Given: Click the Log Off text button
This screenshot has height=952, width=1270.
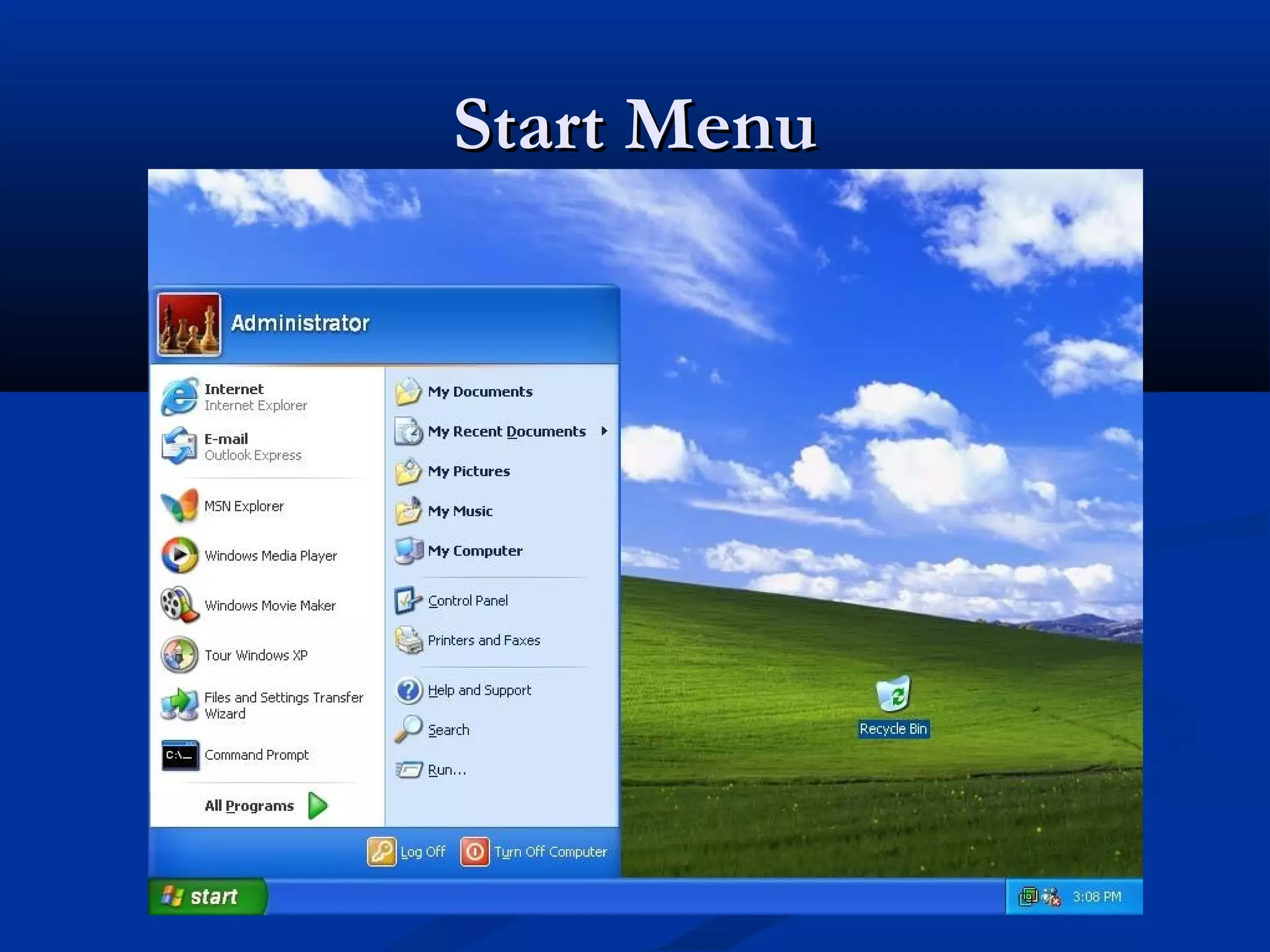Looking at the screenshot, I should point(423,852).
